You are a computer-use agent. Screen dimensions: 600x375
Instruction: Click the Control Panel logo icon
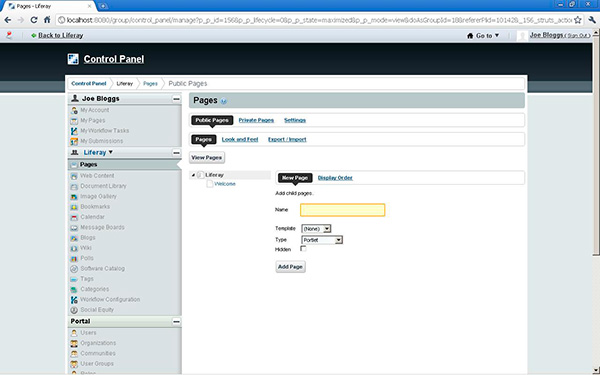(73, 59)
